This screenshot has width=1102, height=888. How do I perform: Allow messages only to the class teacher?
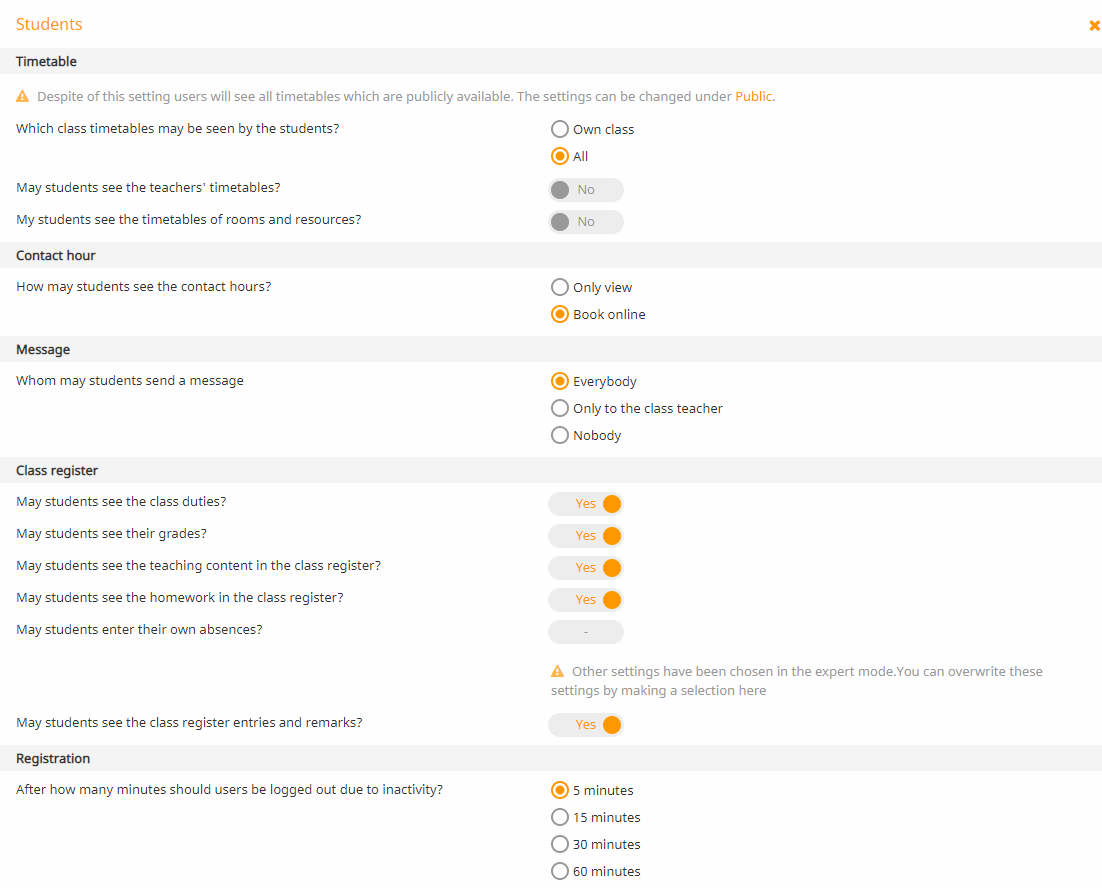[560, 408]
